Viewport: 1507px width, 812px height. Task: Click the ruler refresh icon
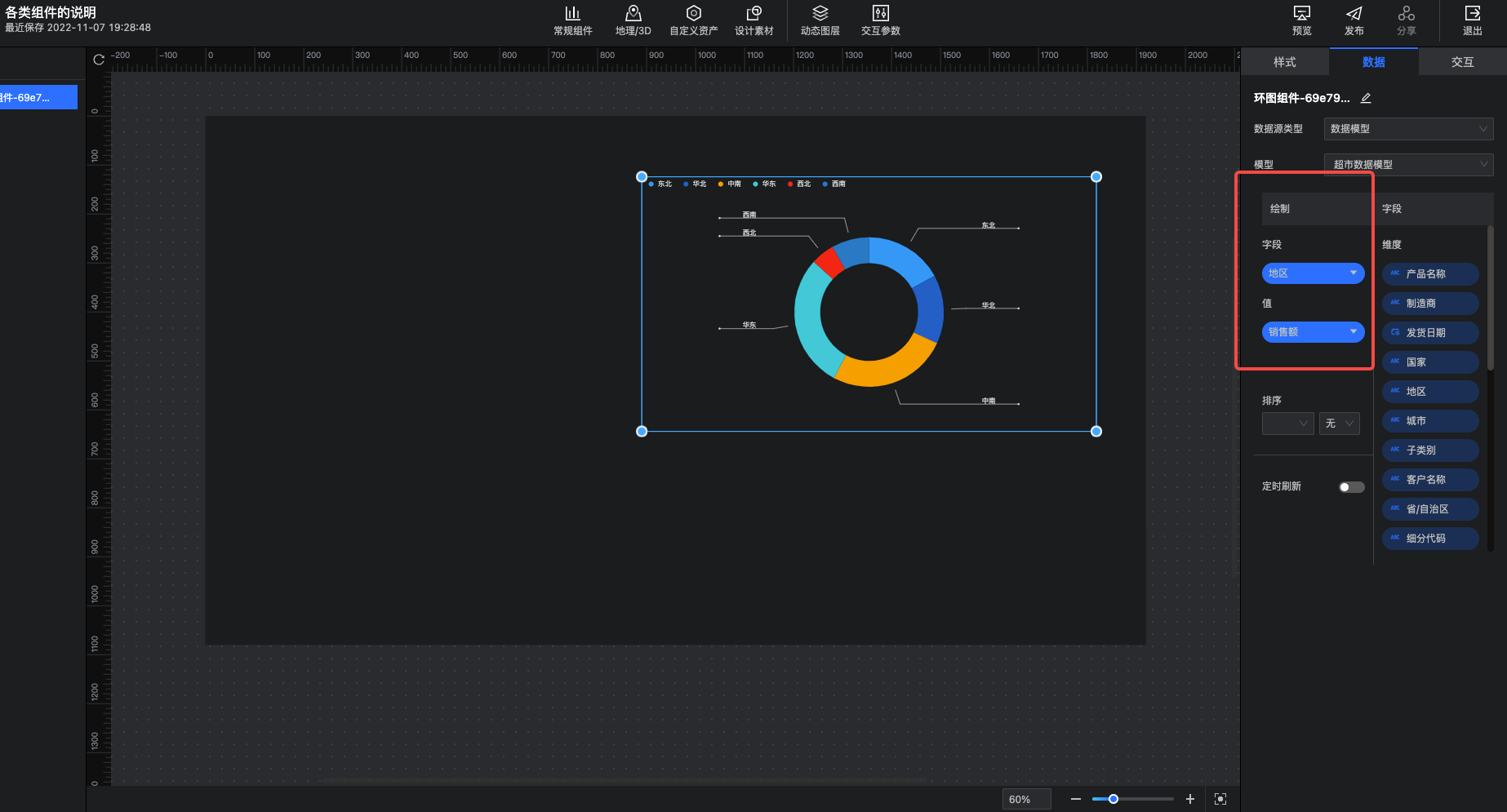(99, 60)
